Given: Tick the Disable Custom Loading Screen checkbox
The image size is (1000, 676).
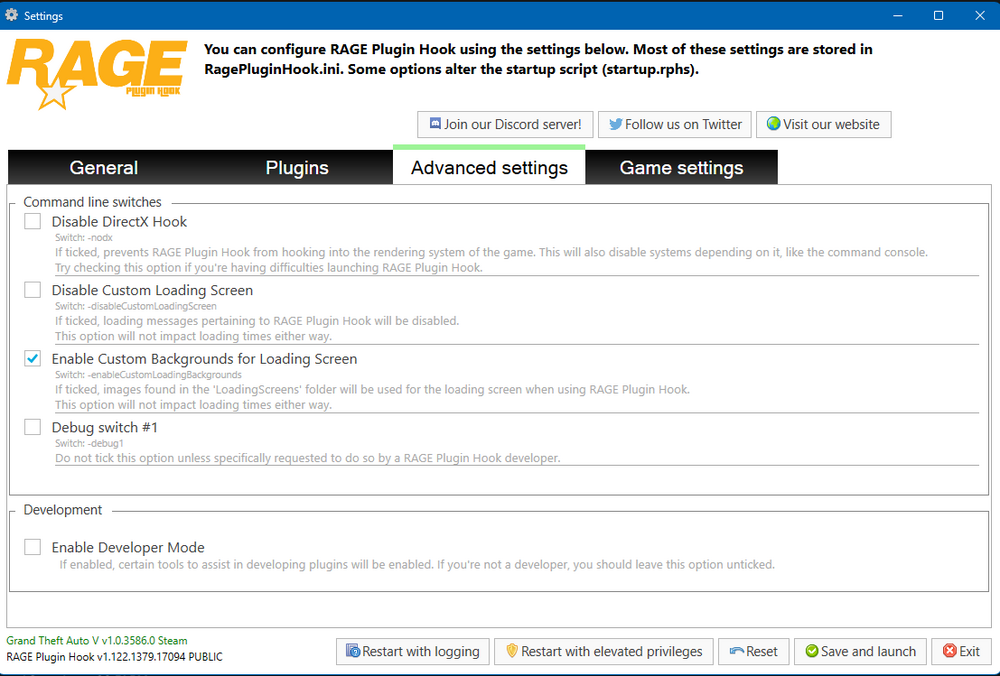Looking at the screenshot, I should click(33, 290).
